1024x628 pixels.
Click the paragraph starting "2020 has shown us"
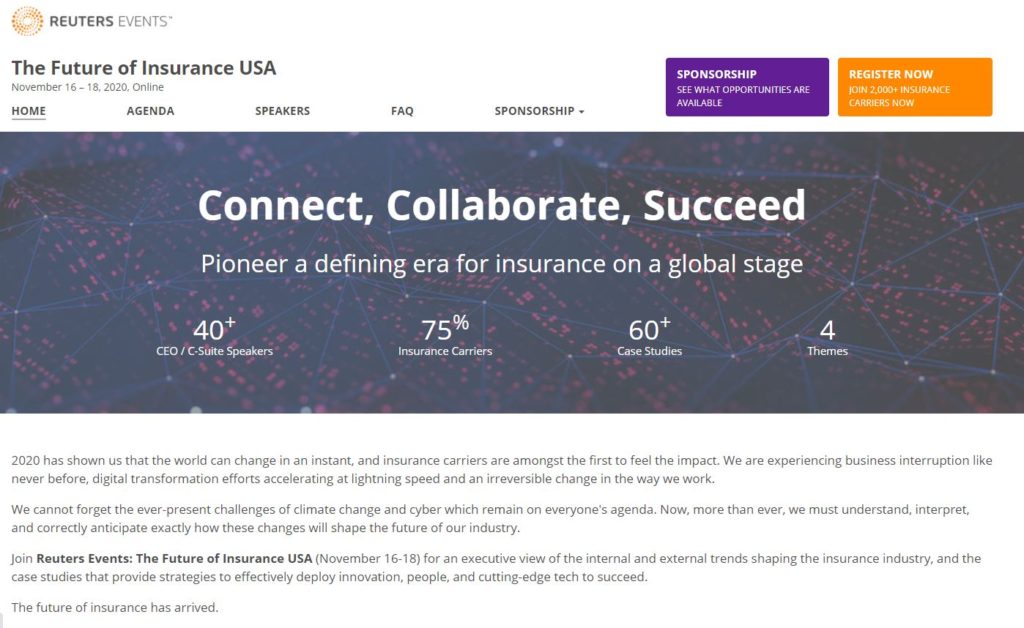[501, 469]
